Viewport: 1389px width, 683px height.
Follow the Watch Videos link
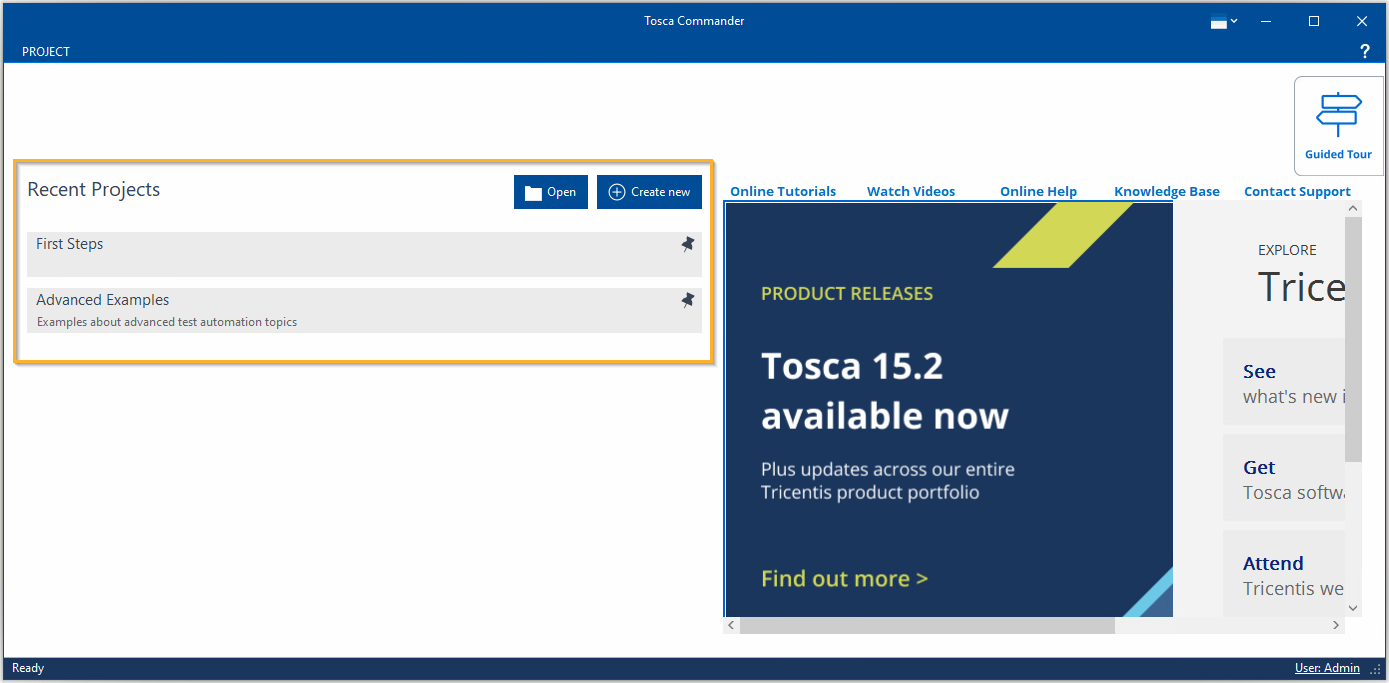tap(911, 191)
